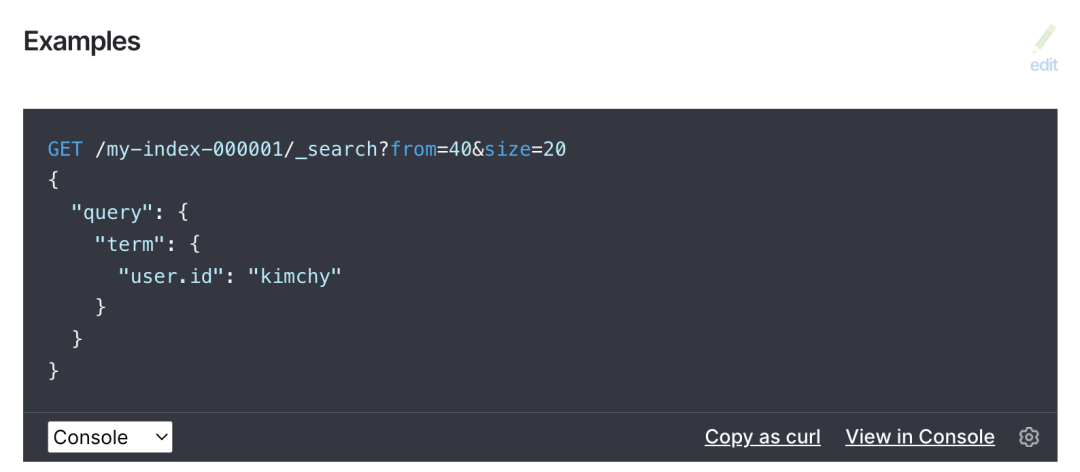Image resolution: width=1080 pixels, height=472 pixels.
Task: Click the light blue edit label
Action: point(1044,65)
